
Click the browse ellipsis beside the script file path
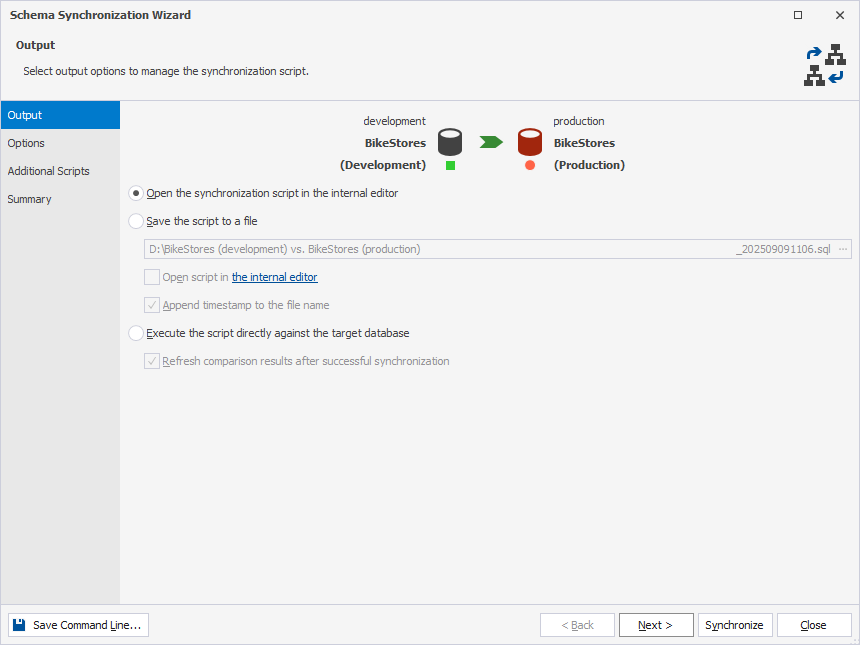click(x=843, y=248)
